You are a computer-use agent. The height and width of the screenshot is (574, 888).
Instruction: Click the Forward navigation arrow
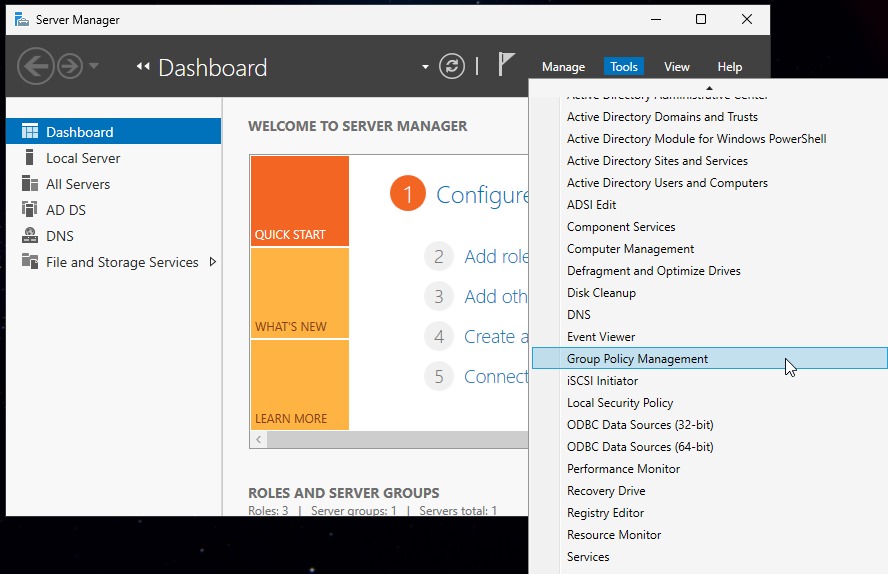click(x=70, y=66)
